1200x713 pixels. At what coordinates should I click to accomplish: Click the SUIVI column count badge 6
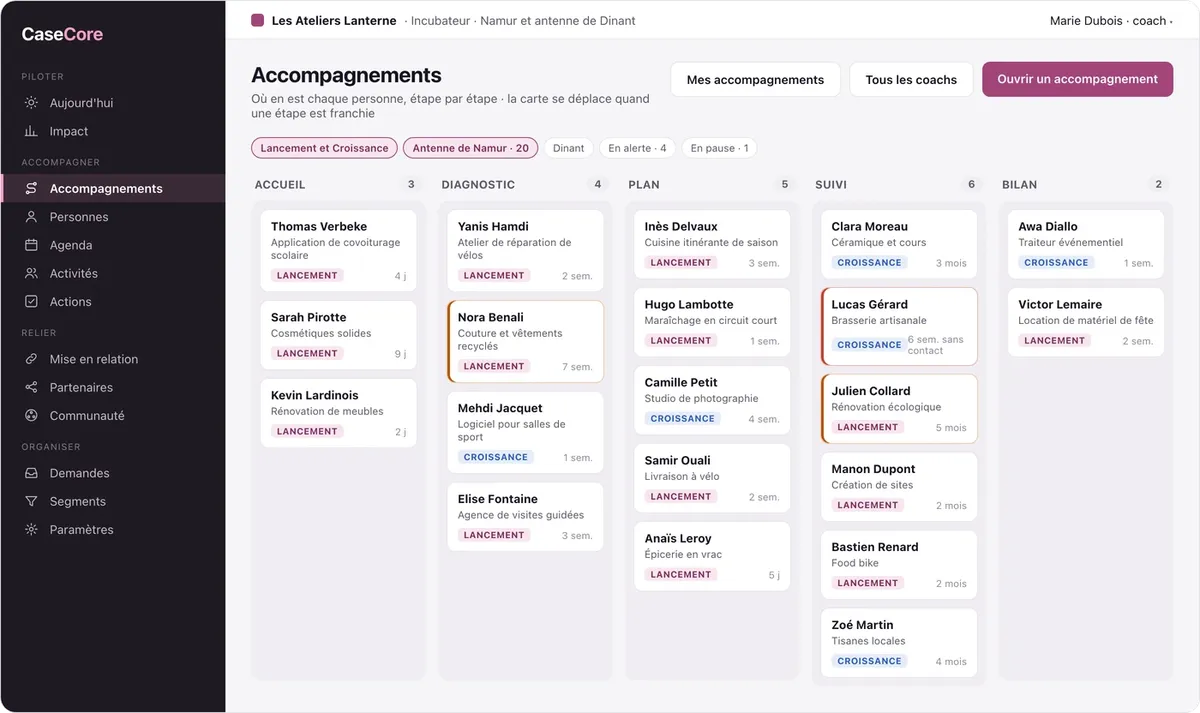coord(971,185)
